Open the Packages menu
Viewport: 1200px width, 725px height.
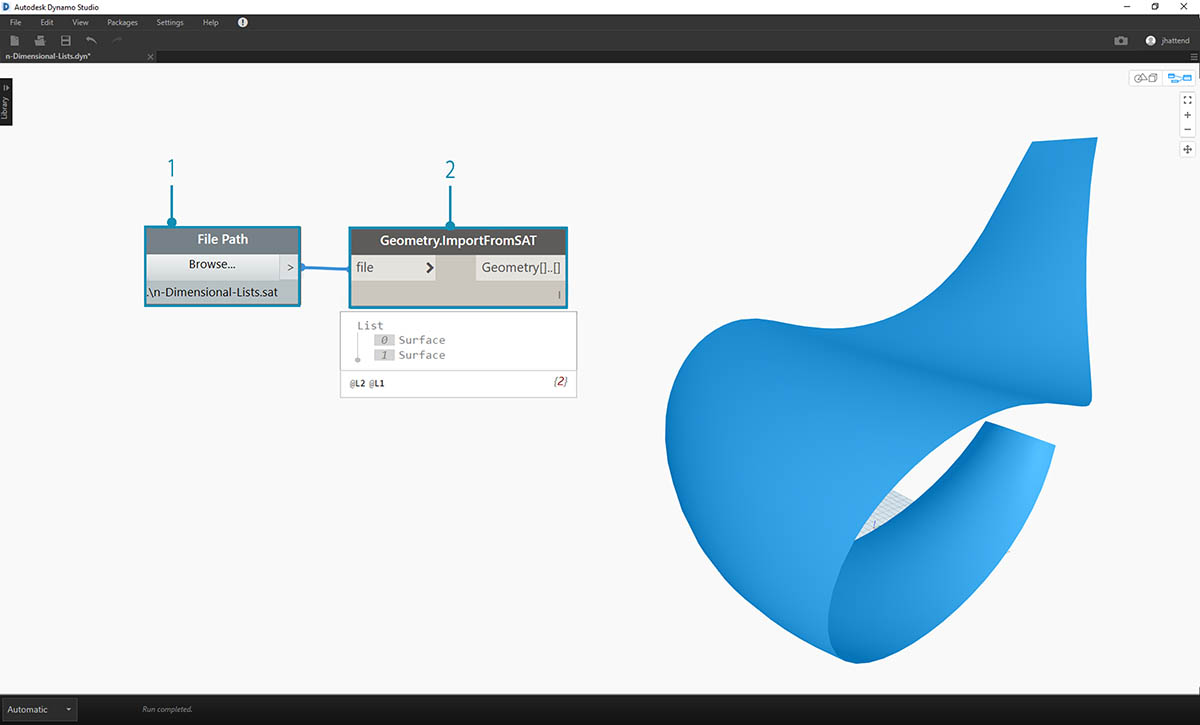[122, 22]
